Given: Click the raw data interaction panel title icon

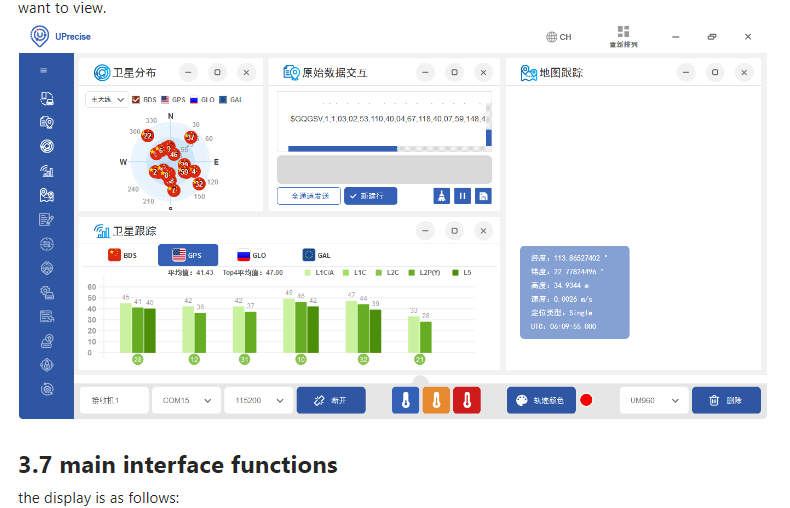Looking at the screenshot, I should [x=291, y=73].
